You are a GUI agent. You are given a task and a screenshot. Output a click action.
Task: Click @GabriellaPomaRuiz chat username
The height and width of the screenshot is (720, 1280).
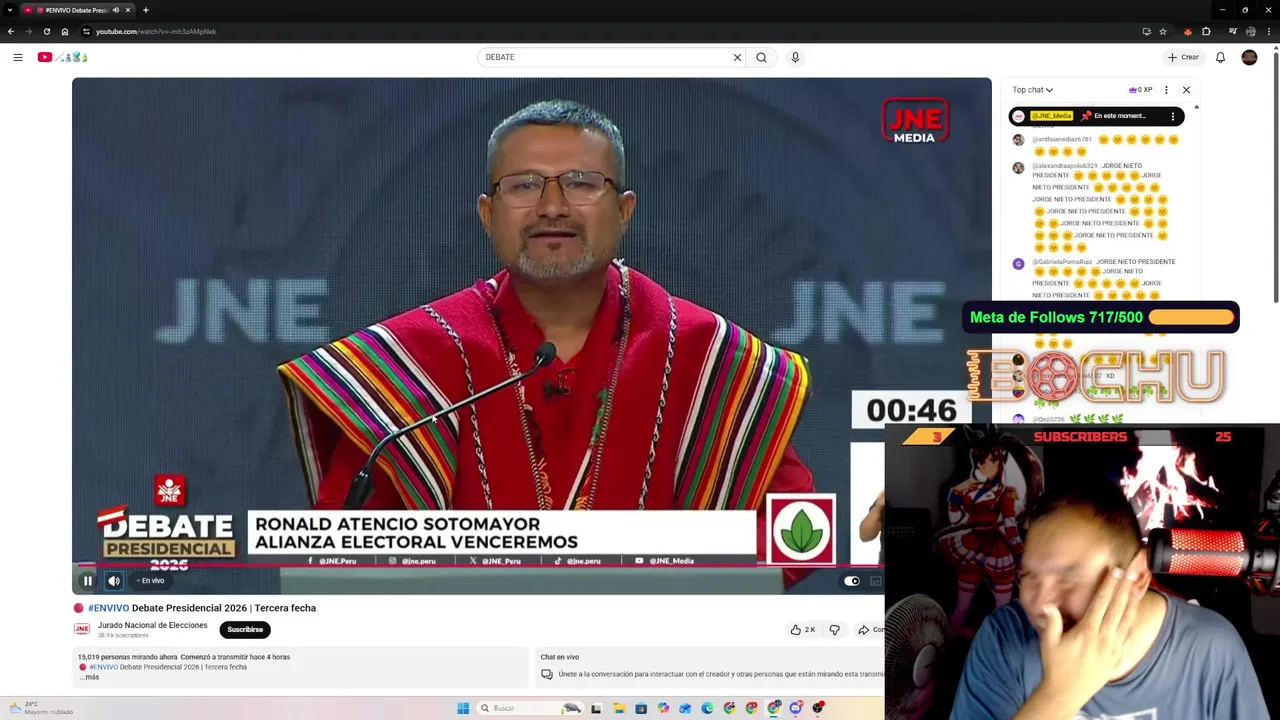pos(1062,262)
